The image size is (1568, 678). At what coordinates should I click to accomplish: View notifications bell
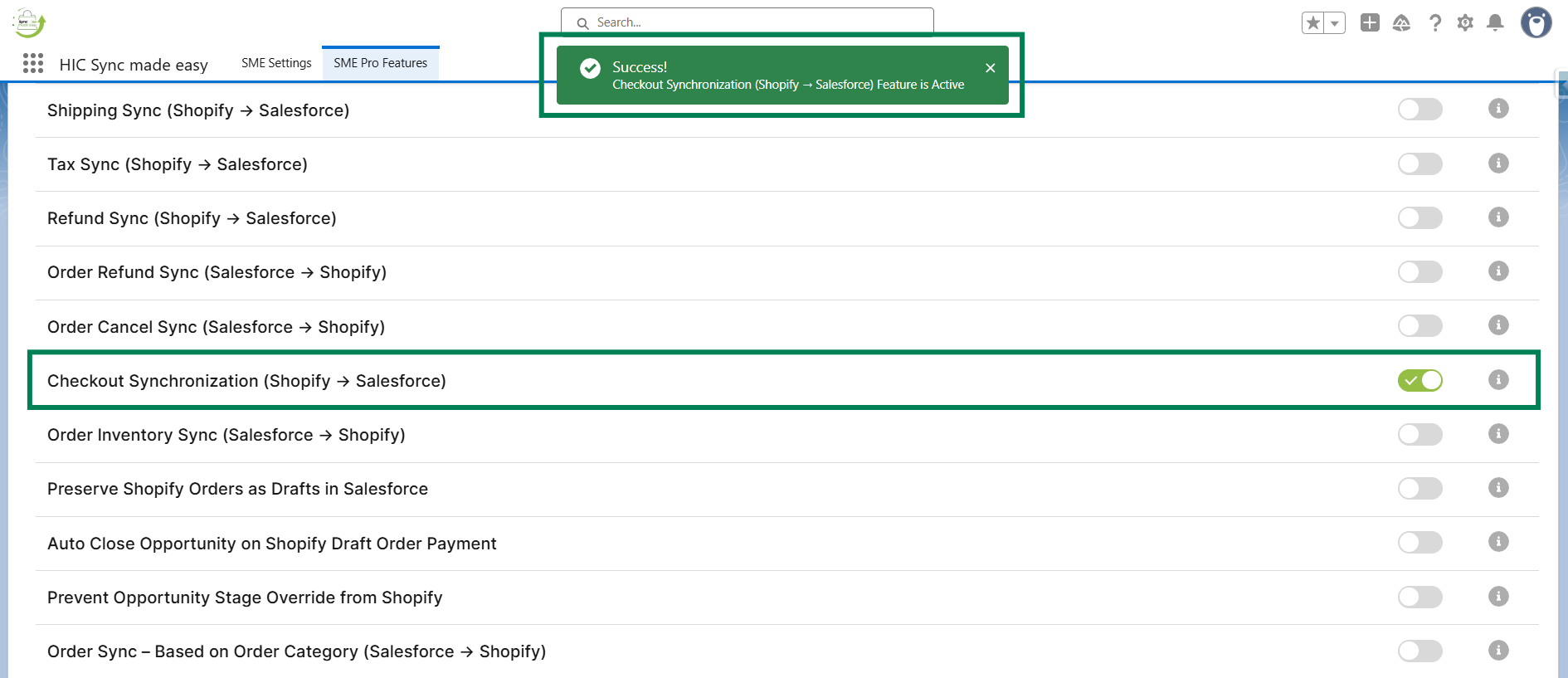[1495, 23]
